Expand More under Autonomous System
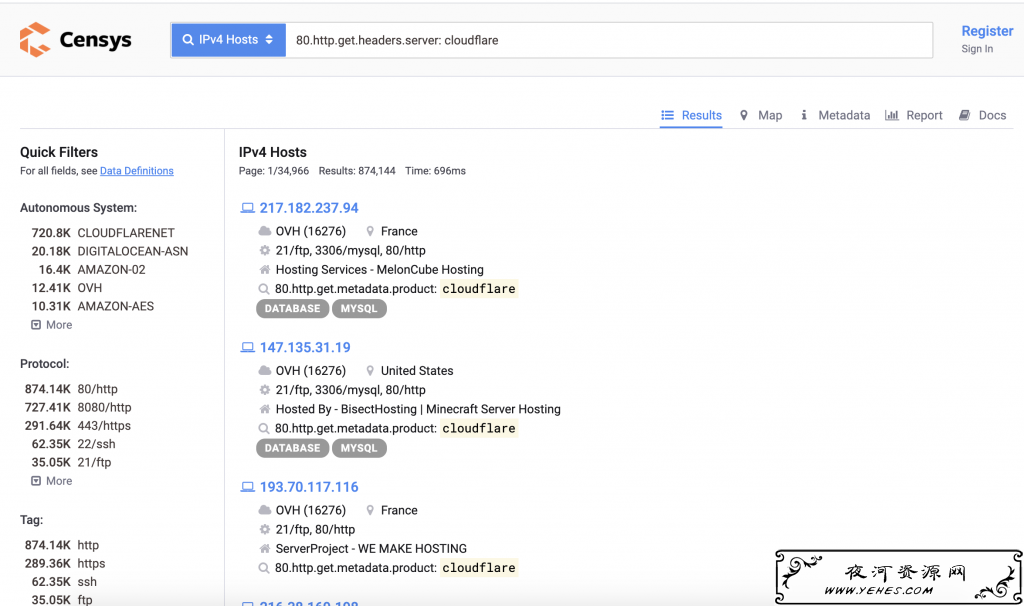Image resolution: width=1024 pixels, height=606 pixels. 52,325
